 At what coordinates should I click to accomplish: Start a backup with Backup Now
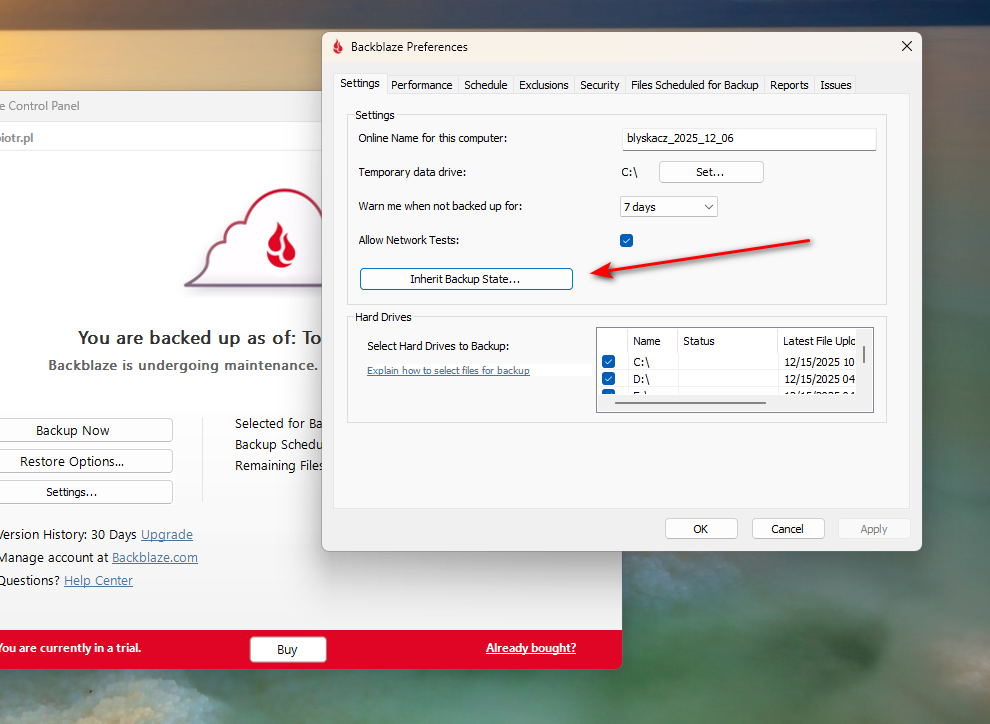coord(87,429)
